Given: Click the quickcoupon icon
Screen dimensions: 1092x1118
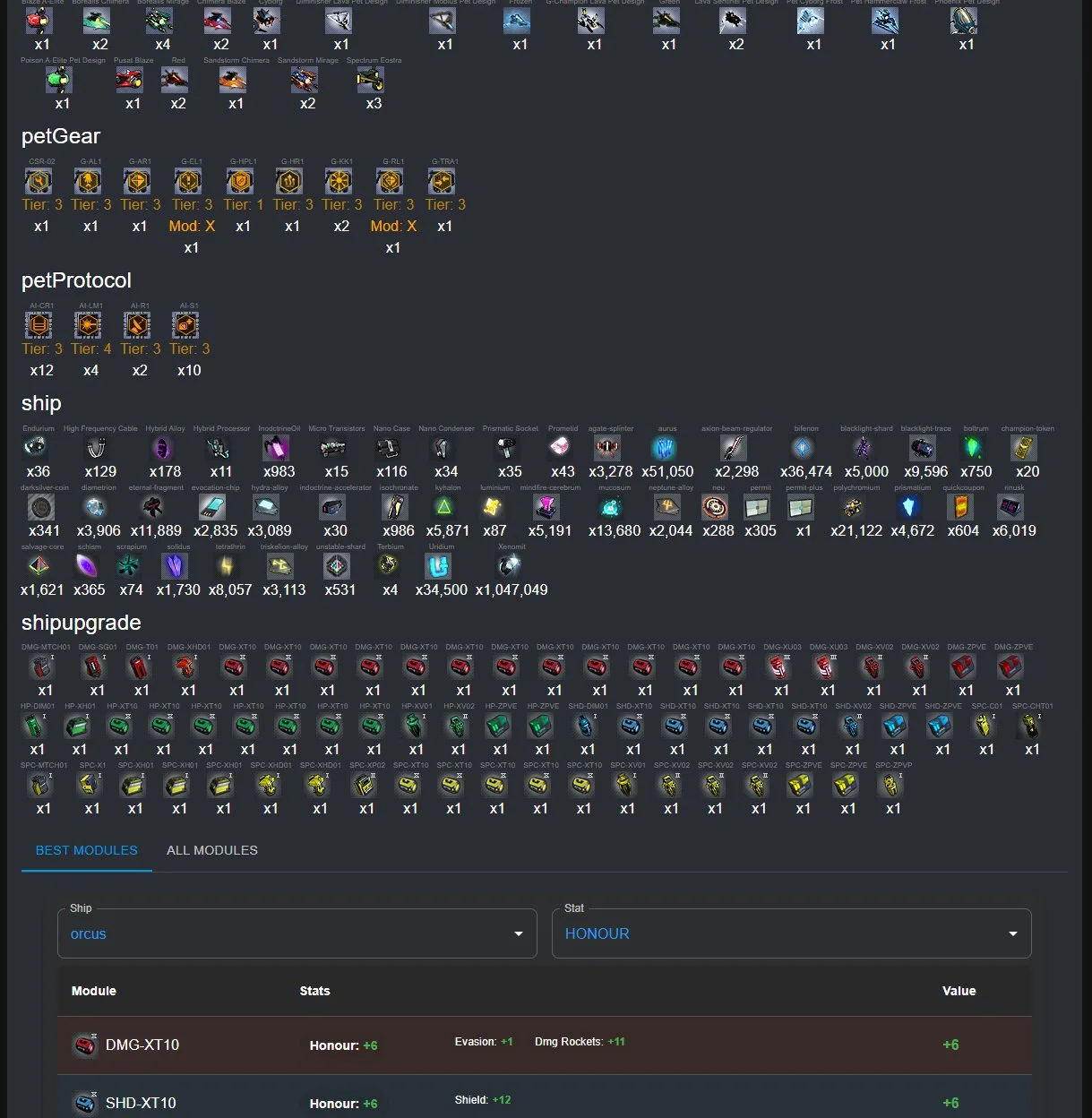Looking at the screenshot, I should click(x=960, y=507).
